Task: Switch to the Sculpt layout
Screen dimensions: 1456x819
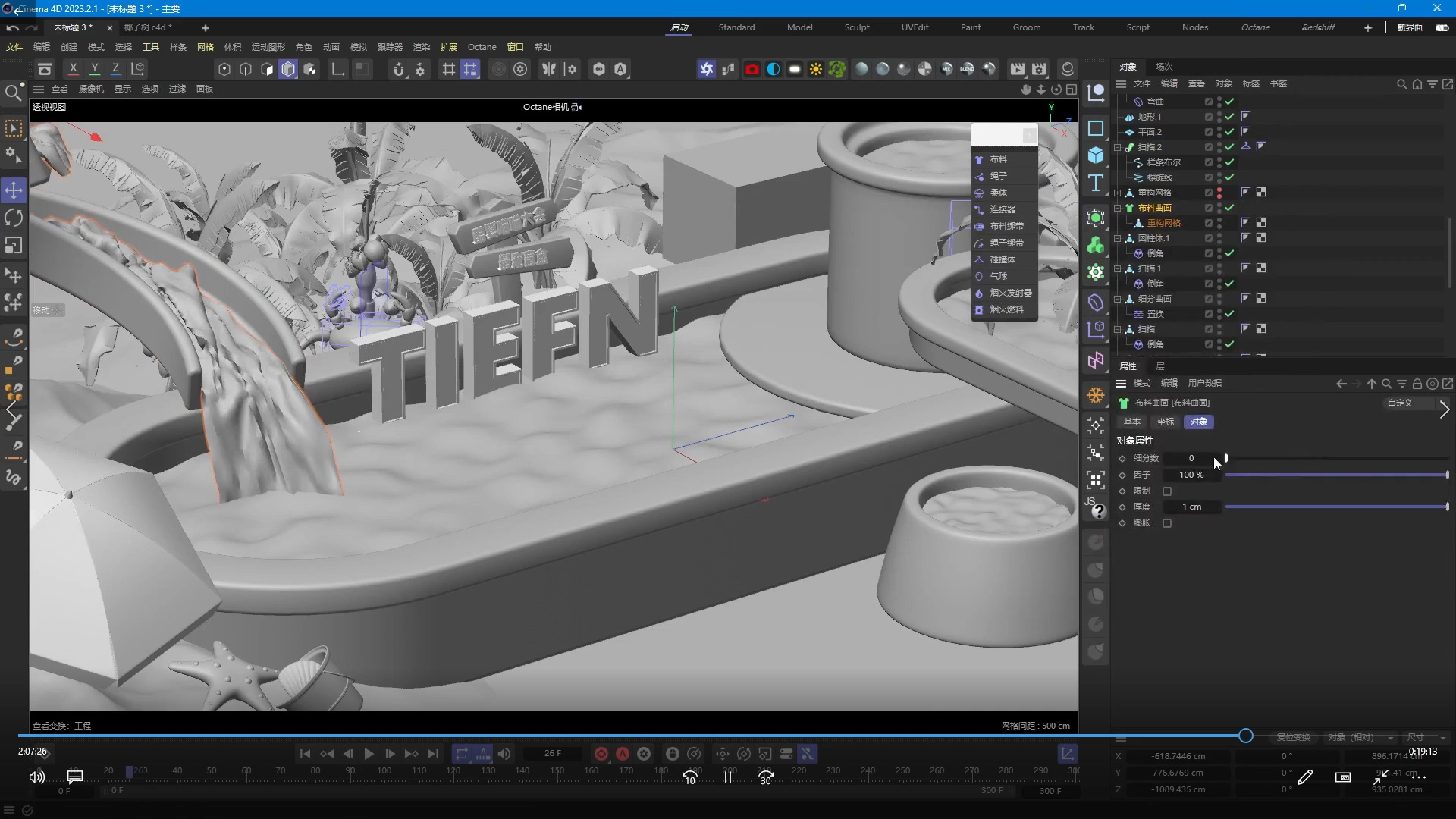Action: tap(857, 27)
